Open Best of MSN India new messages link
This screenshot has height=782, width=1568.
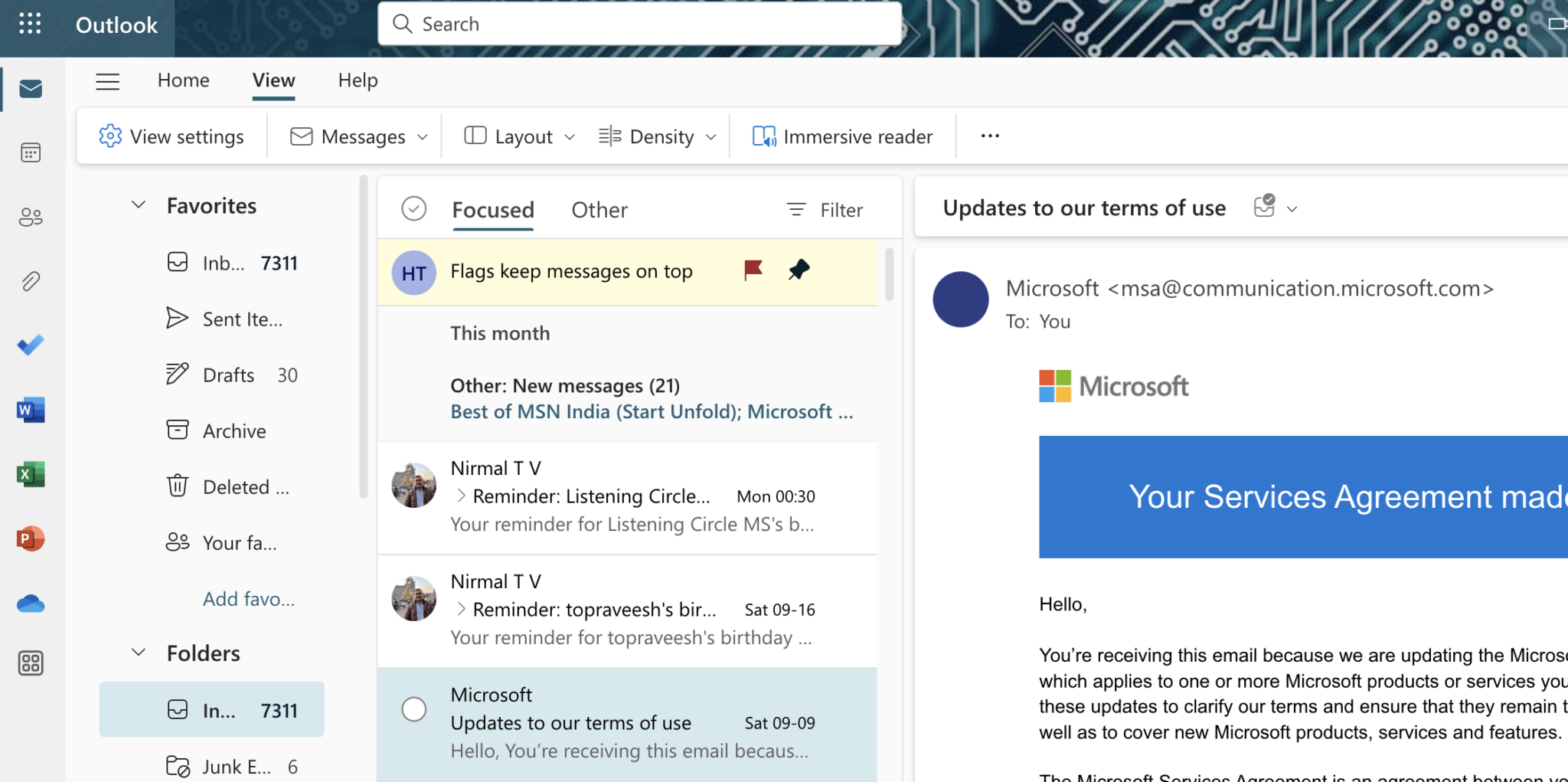[x=652, y=412]
